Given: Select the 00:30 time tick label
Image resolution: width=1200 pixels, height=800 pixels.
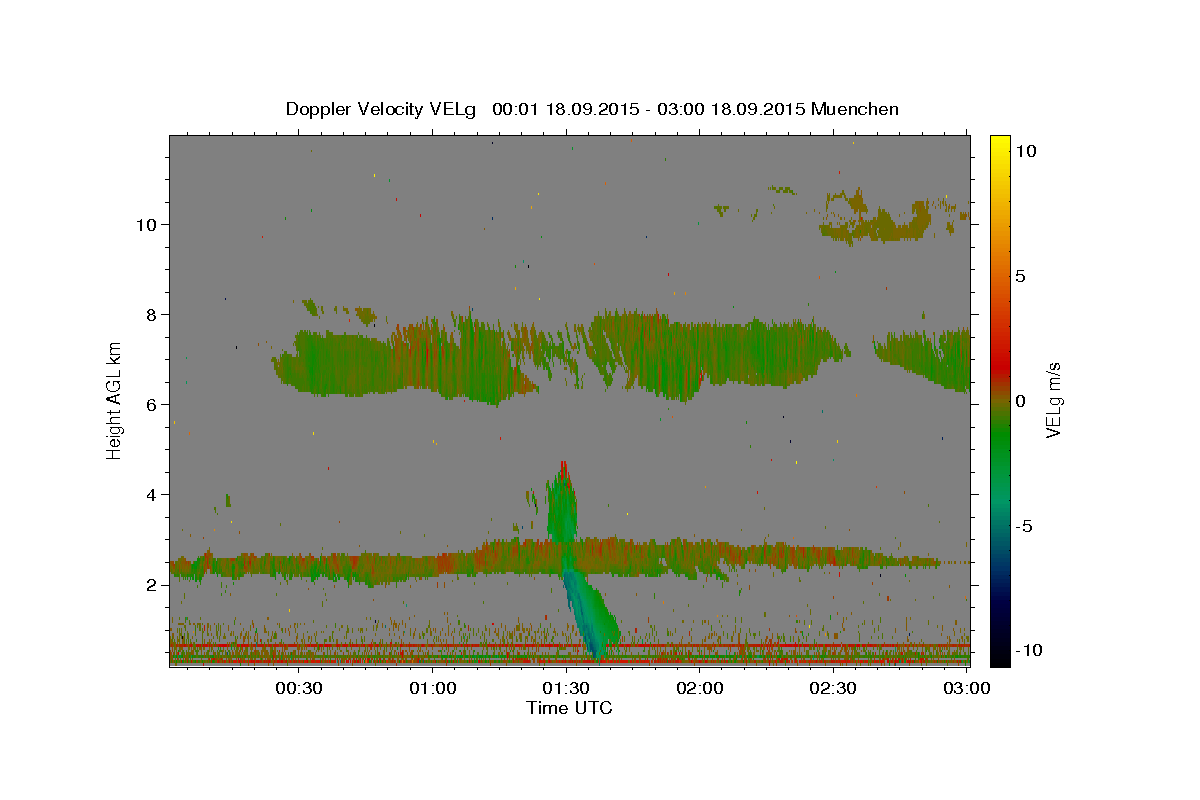Looking at the screenshot, I should point(298,688).
